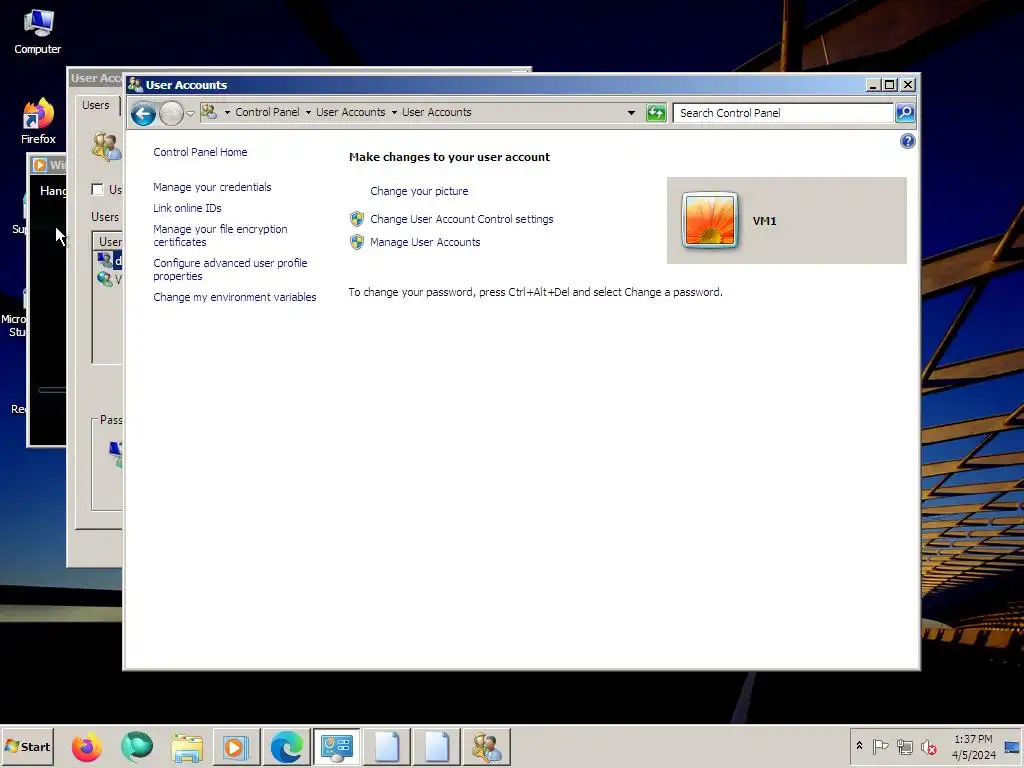
Task: Expand arrow after first User Accounts breadcrumb
Action: coord(394,112)
